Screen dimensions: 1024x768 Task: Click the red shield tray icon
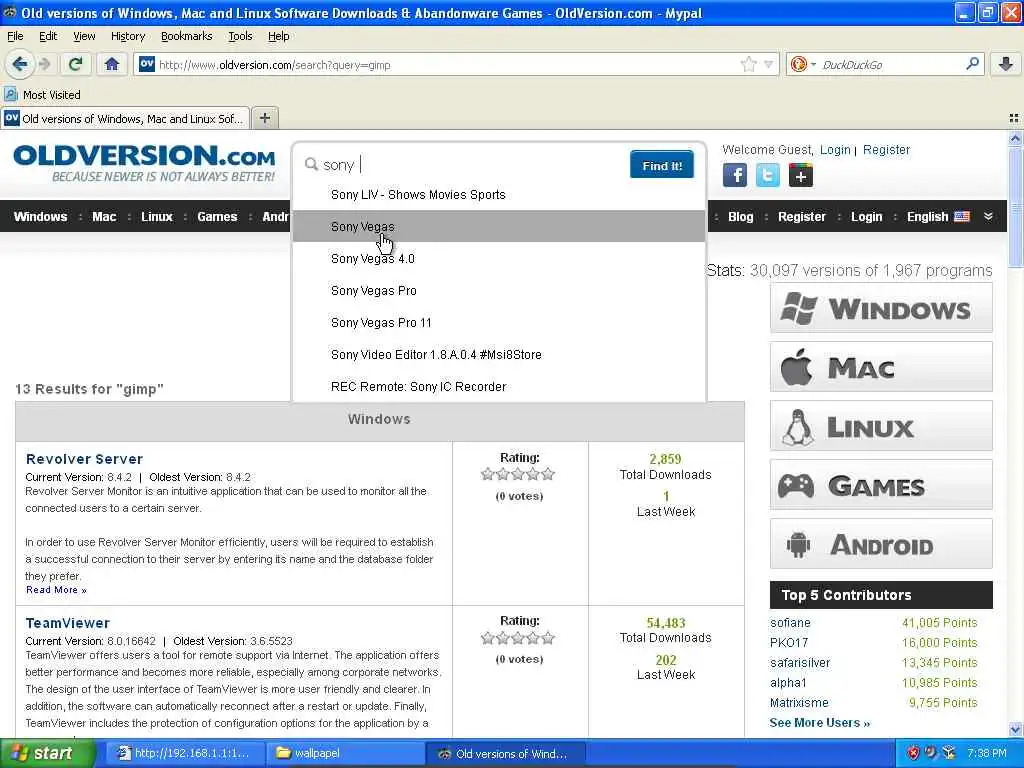[913, 753]
